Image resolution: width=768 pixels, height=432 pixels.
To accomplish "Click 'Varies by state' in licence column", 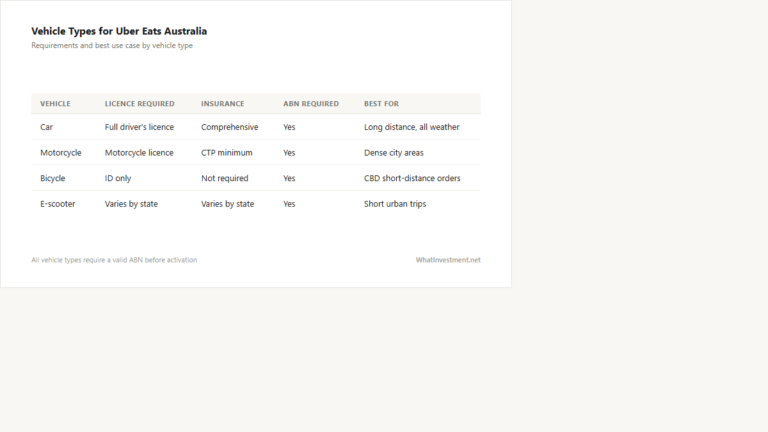I will pos(131,204).
